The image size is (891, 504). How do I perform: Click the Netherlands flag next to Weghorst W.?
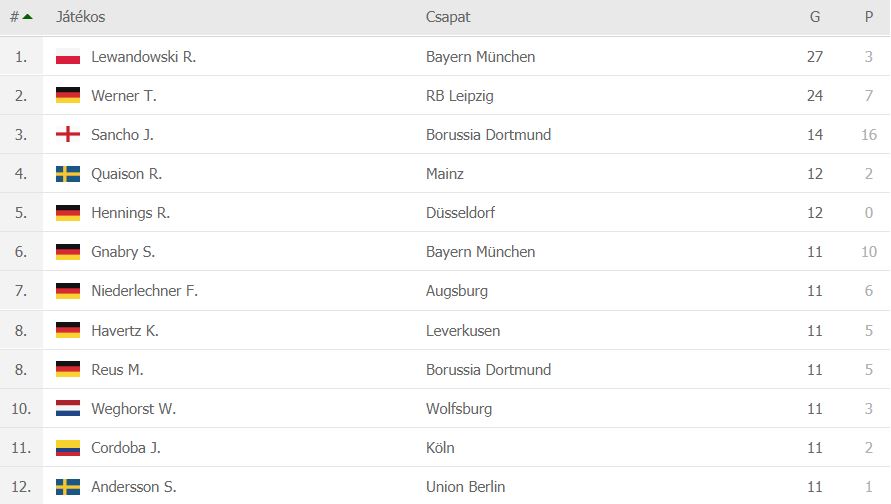(68, 409)
